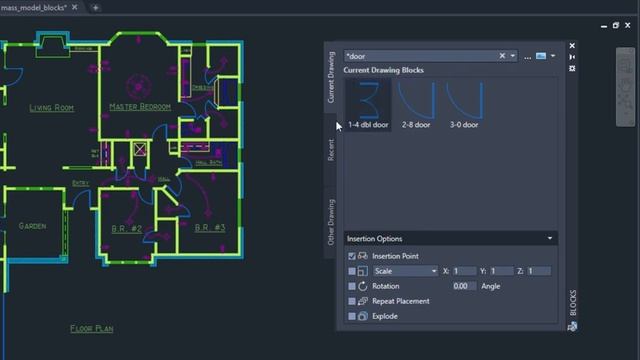
Task: Minimize the drawing window
Action: pyautogui.click(x=604, y=26)
